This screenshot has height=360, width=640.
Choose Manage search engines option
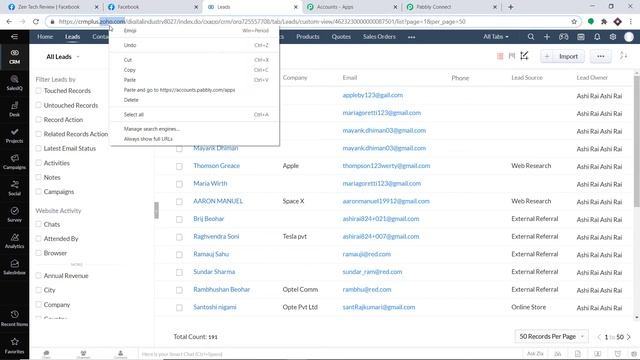[x=195, y=129]
